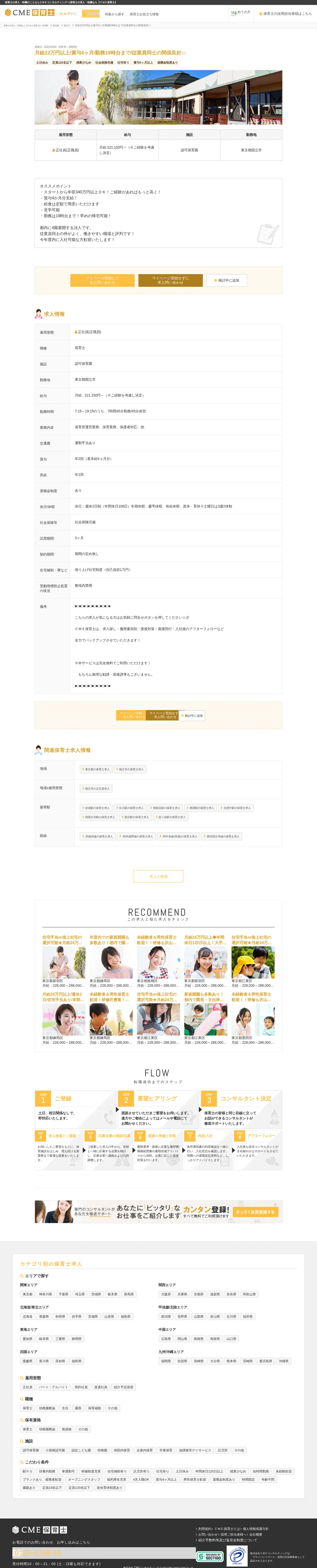Select 未経験歓迎 condition tag
This screenshot has height=1568, width=317.
pyautogui.click(x=283, y=1471)
